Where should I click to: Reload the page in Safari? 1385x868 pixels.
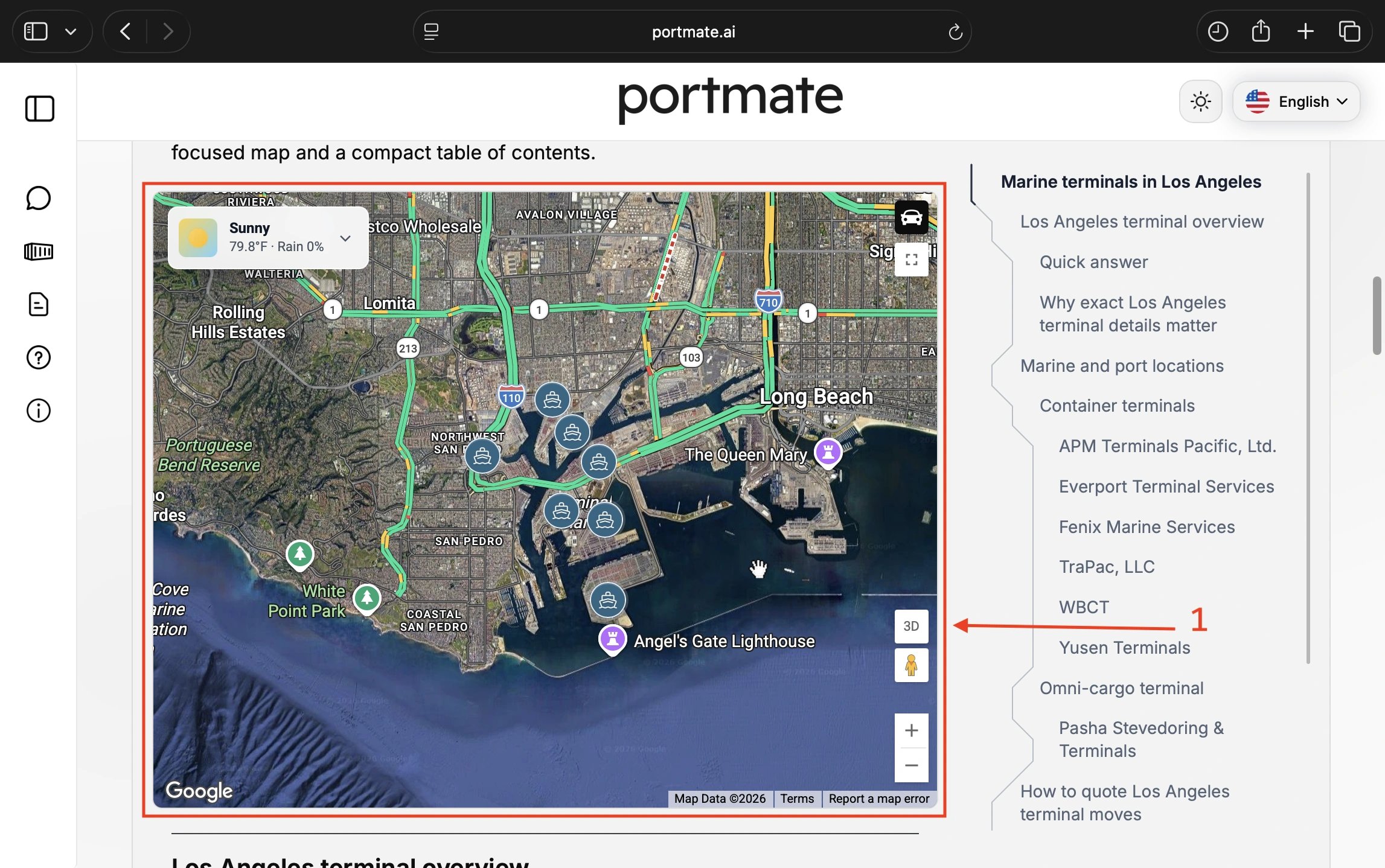click(x=955, y=31)
